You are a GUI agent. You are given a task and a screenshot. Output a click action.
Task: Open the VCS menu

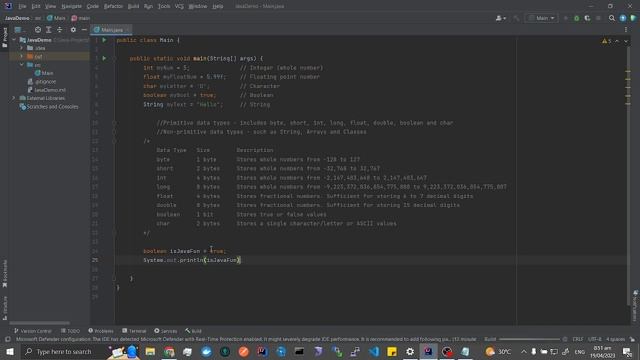[179, 6]
